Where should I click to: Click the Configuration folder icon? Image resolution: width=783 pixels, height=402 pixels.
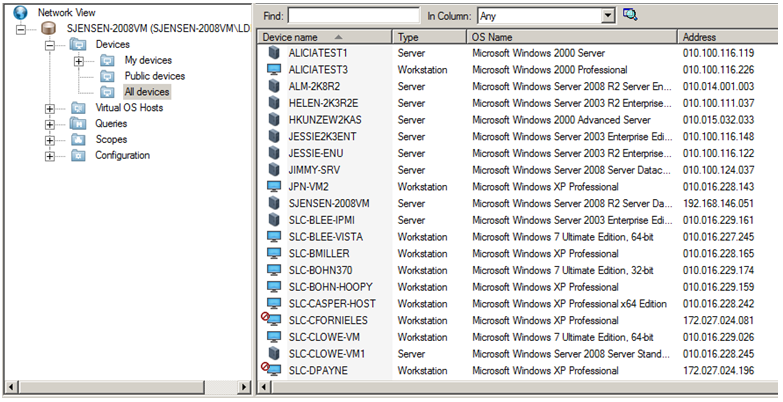click(x=78, y=156)
